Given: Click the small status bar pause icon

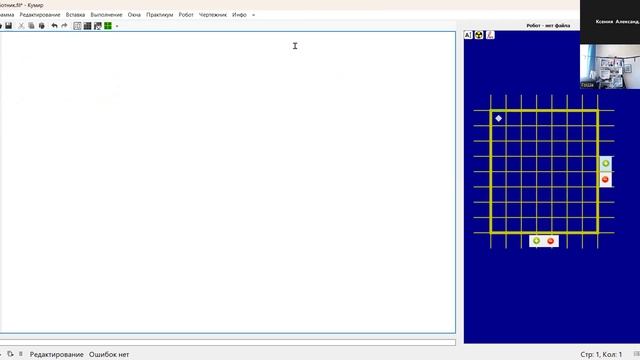Looking at the screenshot, I should (x=20, y=354).
